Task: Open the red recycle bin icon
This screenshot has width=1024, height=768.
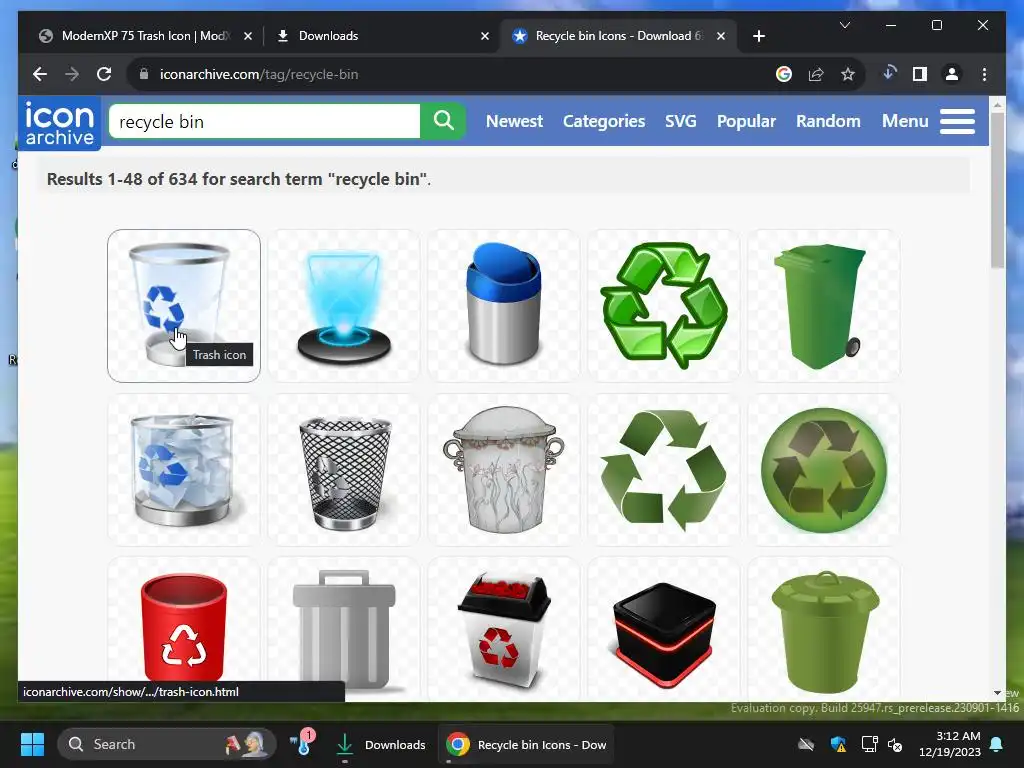Action: pyautogui.click(x=184, y=629)
